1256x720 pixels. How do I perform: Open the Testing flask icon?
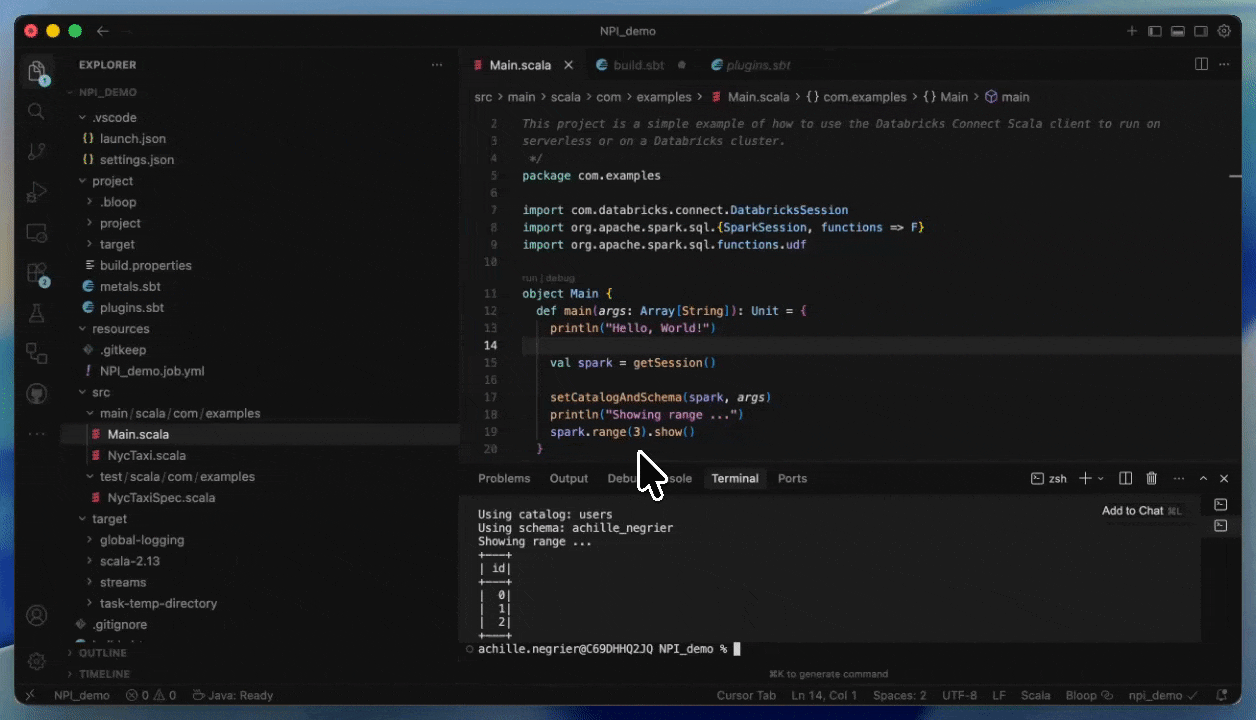37,313
